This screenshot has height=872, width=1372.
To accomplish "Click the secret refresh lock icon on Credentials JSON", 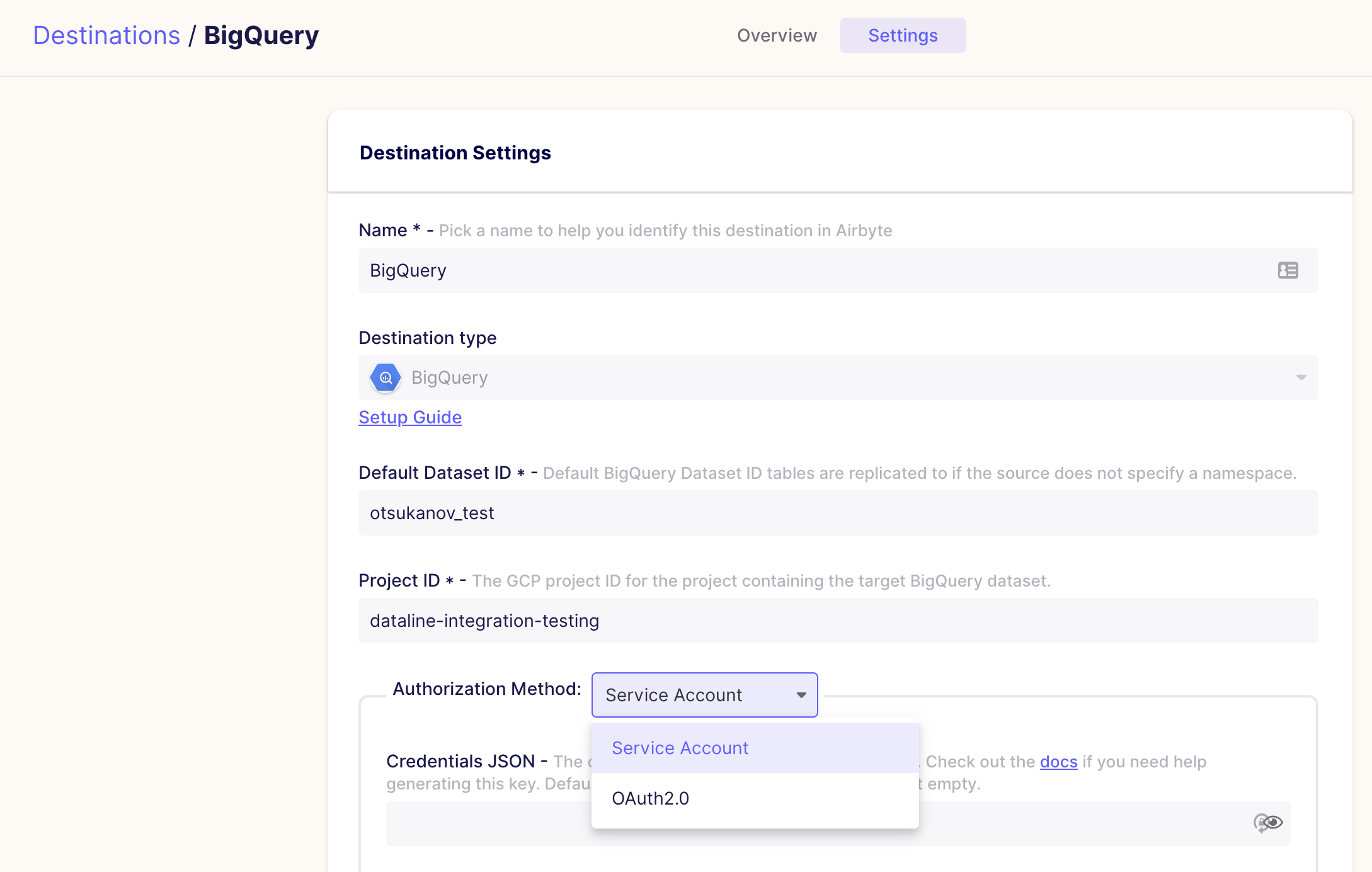I will [x=1261, y=822].
